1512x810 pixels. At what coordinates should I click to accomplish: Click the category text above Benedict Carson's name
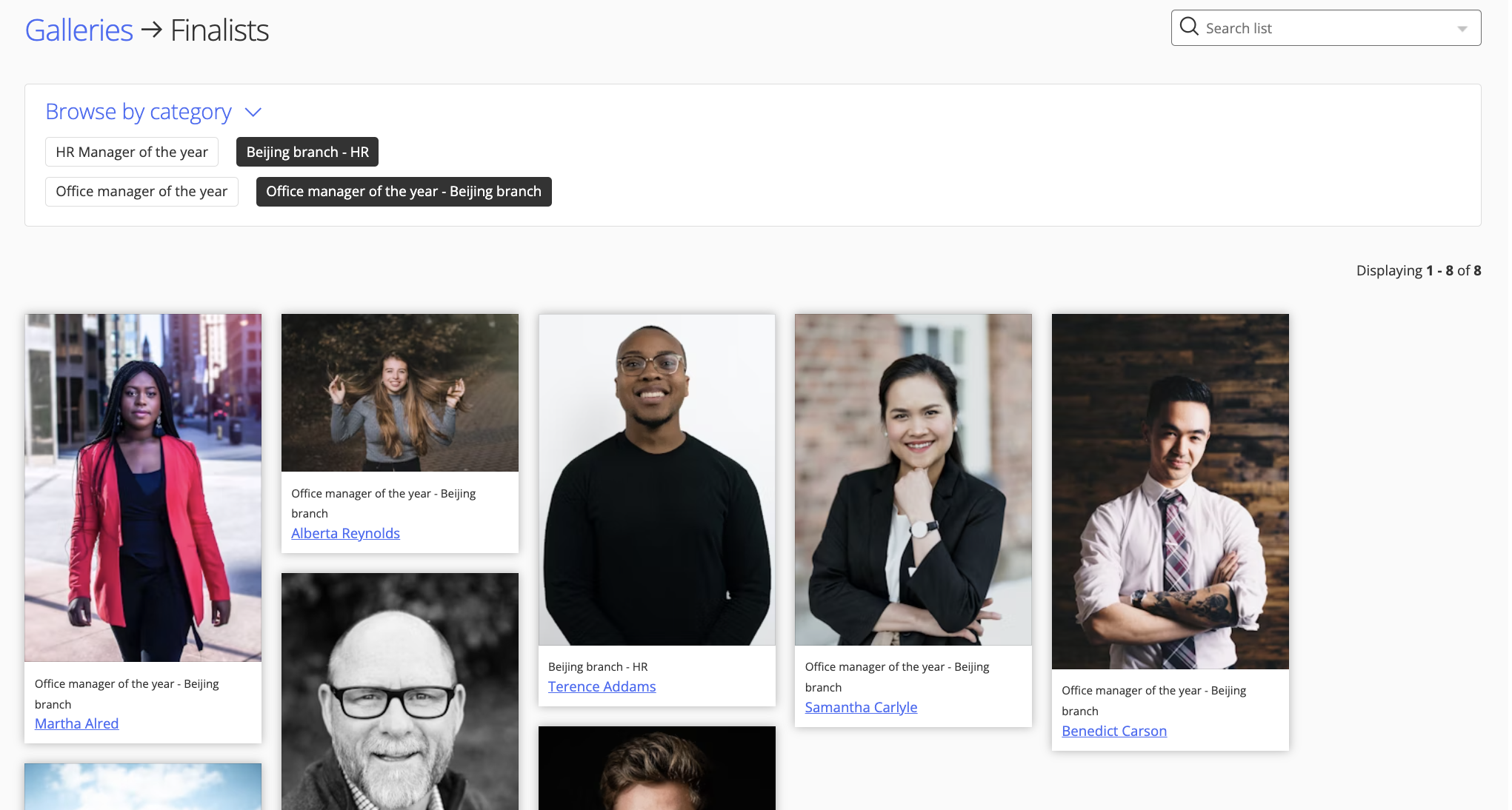point(1153,700)
